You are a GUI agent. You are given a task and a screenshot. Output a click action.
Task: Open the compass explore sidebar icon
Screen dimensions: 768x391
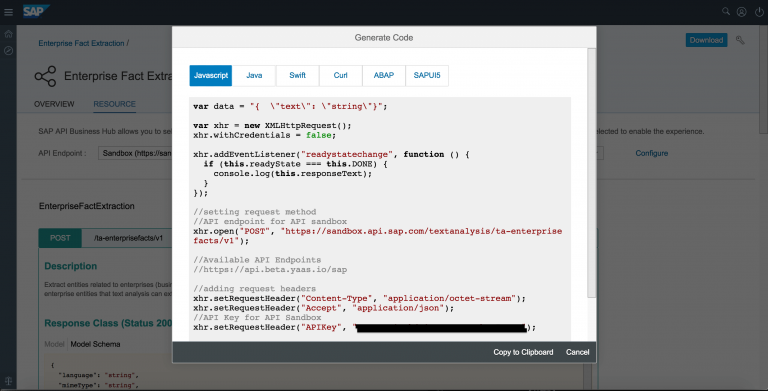[x=8, y=50]
